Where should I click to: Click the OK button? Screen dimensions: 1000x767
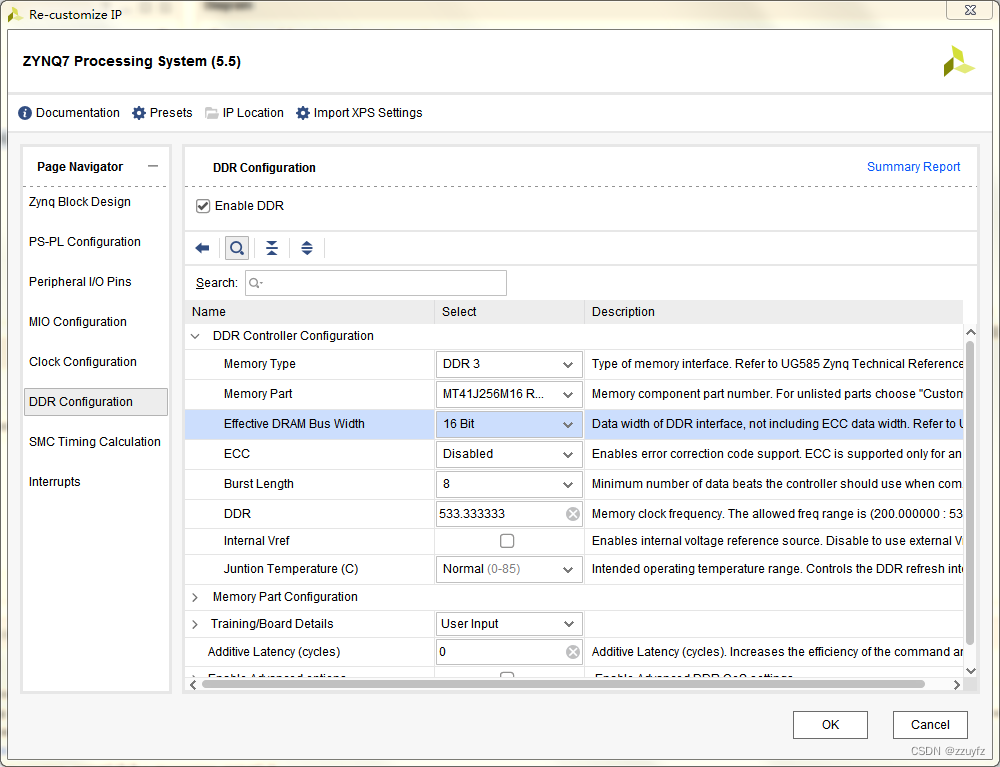(830, 725)
